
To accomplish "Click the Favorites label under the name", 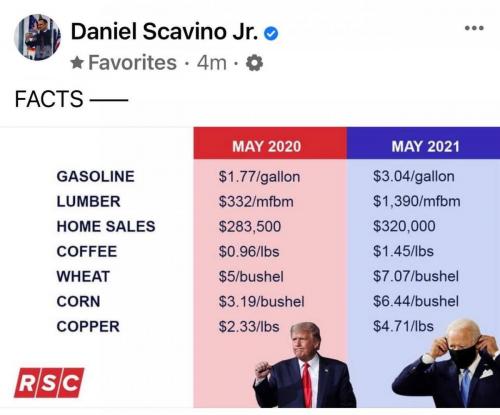I will [x=132, y=63].
